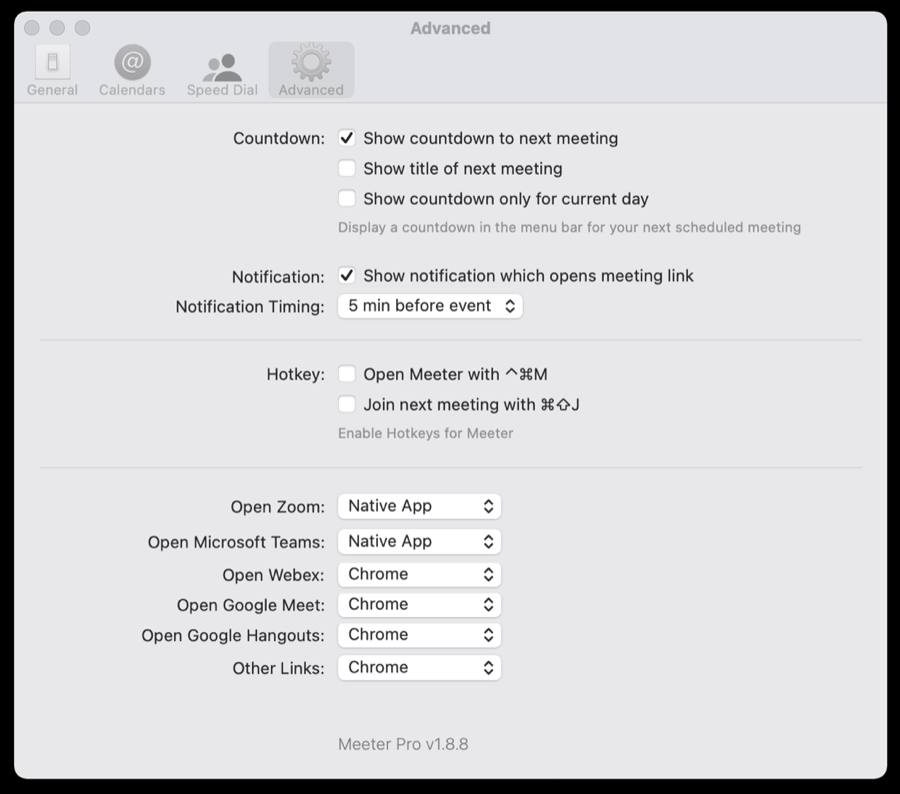Click the Speed Dial tab label
Viewport: 900px width, 794px height.
point(222,90)
